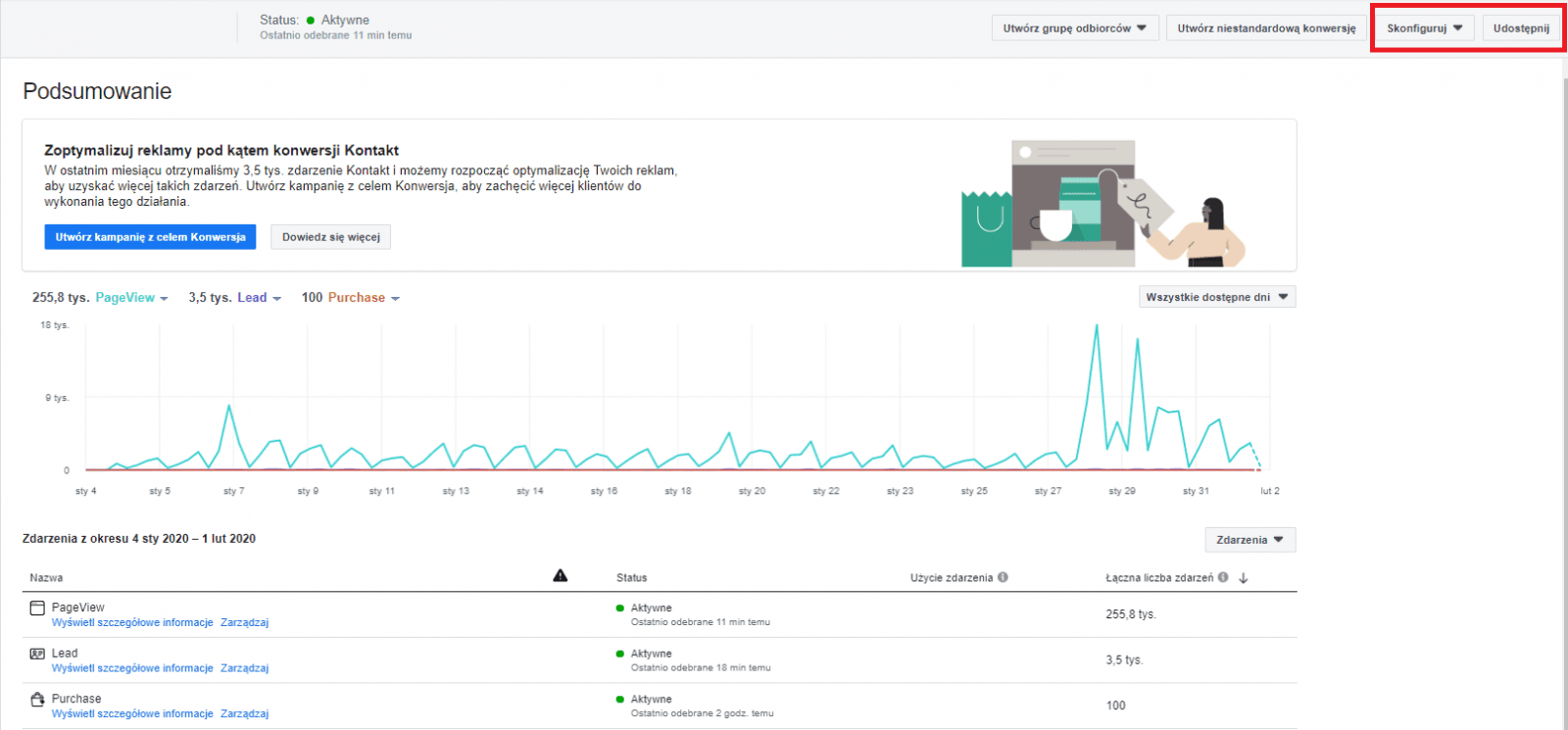Viewport: 1568px width, 730px height.
Task: Click Utwórz kampanię z celem Konwersja
Action: [150, 237]
